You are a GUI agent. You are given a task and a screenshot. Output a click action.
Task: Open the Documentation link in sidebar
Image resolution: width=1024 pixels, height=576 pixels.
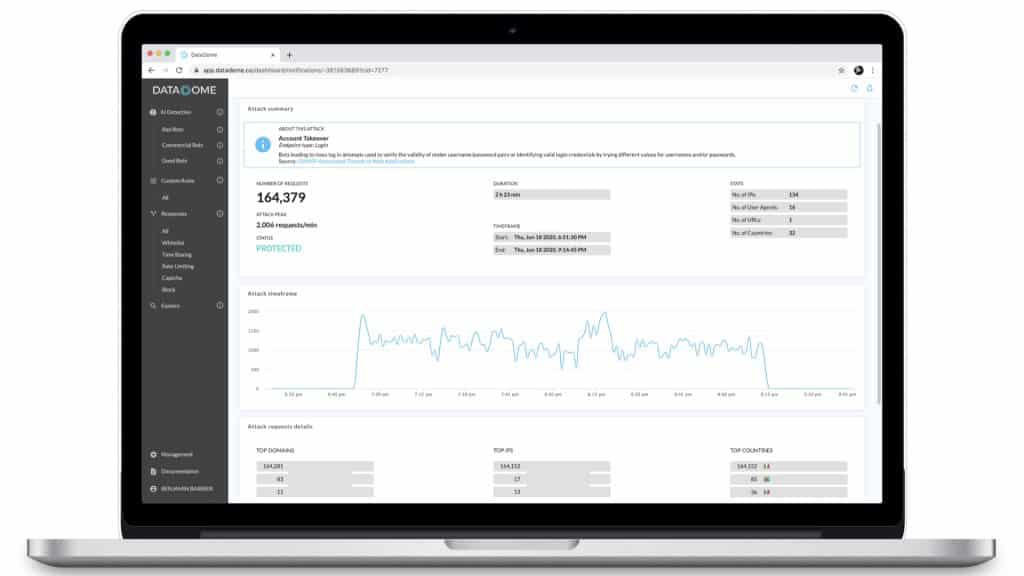180,472
